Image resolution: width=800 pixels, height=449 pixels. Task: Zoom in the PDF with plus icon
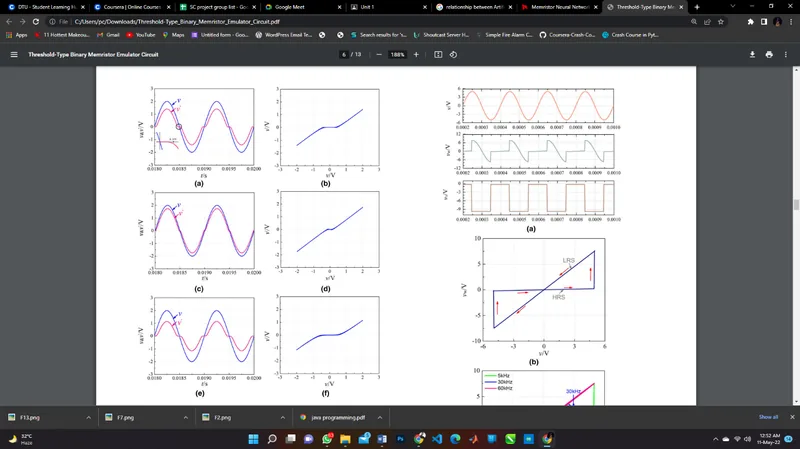click(416, 55)
